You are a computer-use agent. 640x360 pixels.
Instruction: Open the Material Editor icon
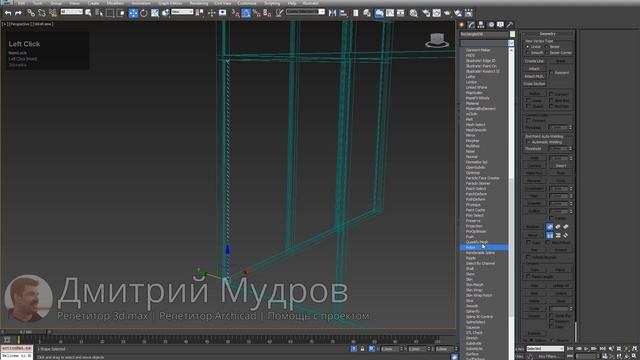tap(413, 13)
